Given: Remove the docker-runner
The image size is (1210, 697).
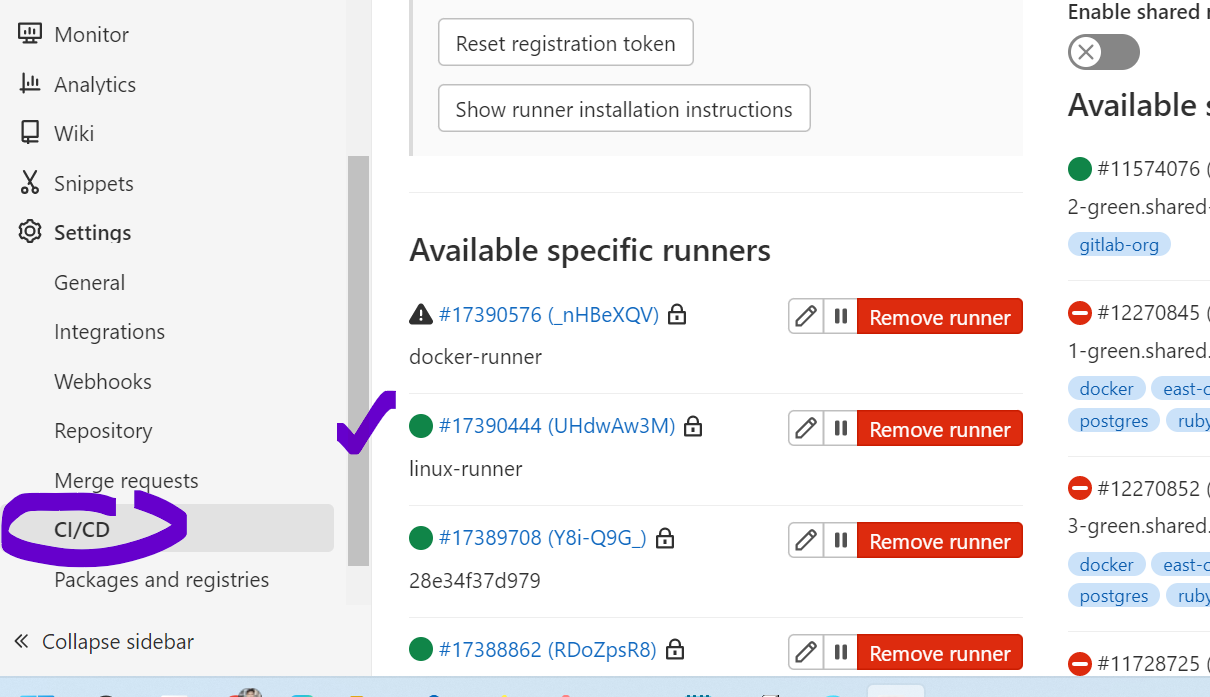Looking at the screenshot, I should click(x=940, y=316).
